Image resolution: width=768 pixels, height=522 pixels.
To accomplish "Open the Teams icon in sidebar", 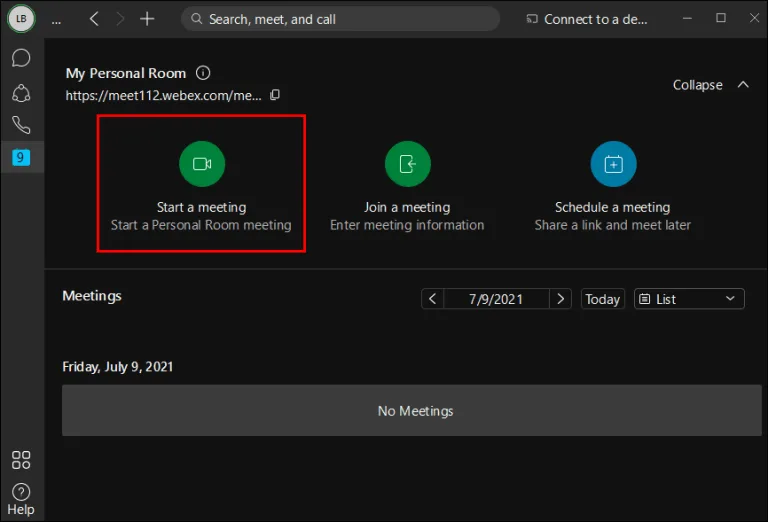I will [21, 93].
